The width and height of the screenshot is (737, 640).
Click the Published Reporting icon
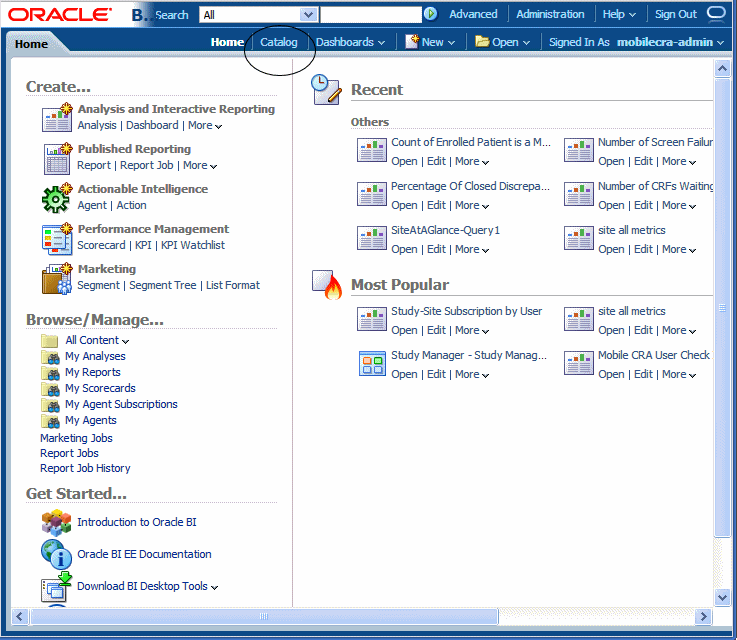(x=57, y=158)
